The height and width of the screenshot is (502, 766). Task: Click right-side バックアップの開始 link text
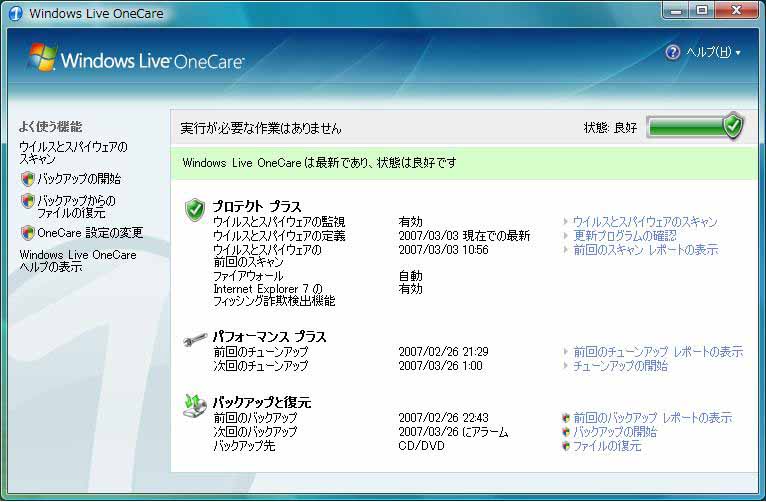pos(615,432)
